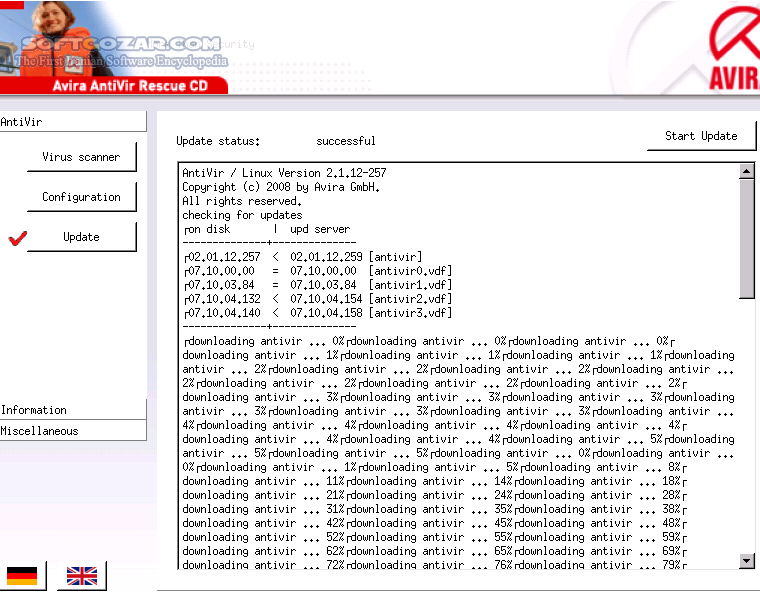Expand the AntiVir menu panel
Image resolution: width=760 pixels, height=600 pixels.
click(73, 122)
